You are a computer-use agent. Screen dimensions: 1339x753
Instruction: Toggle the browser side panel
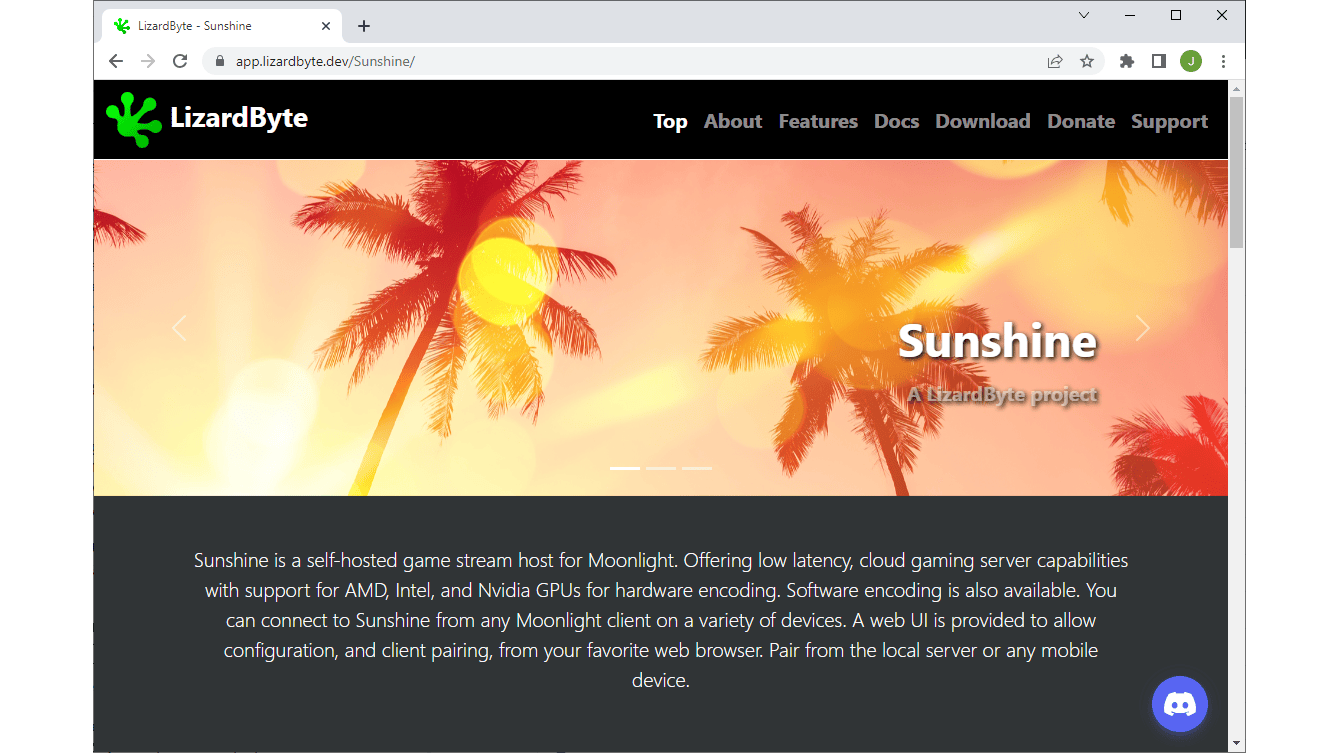(x=1159, y=61)
